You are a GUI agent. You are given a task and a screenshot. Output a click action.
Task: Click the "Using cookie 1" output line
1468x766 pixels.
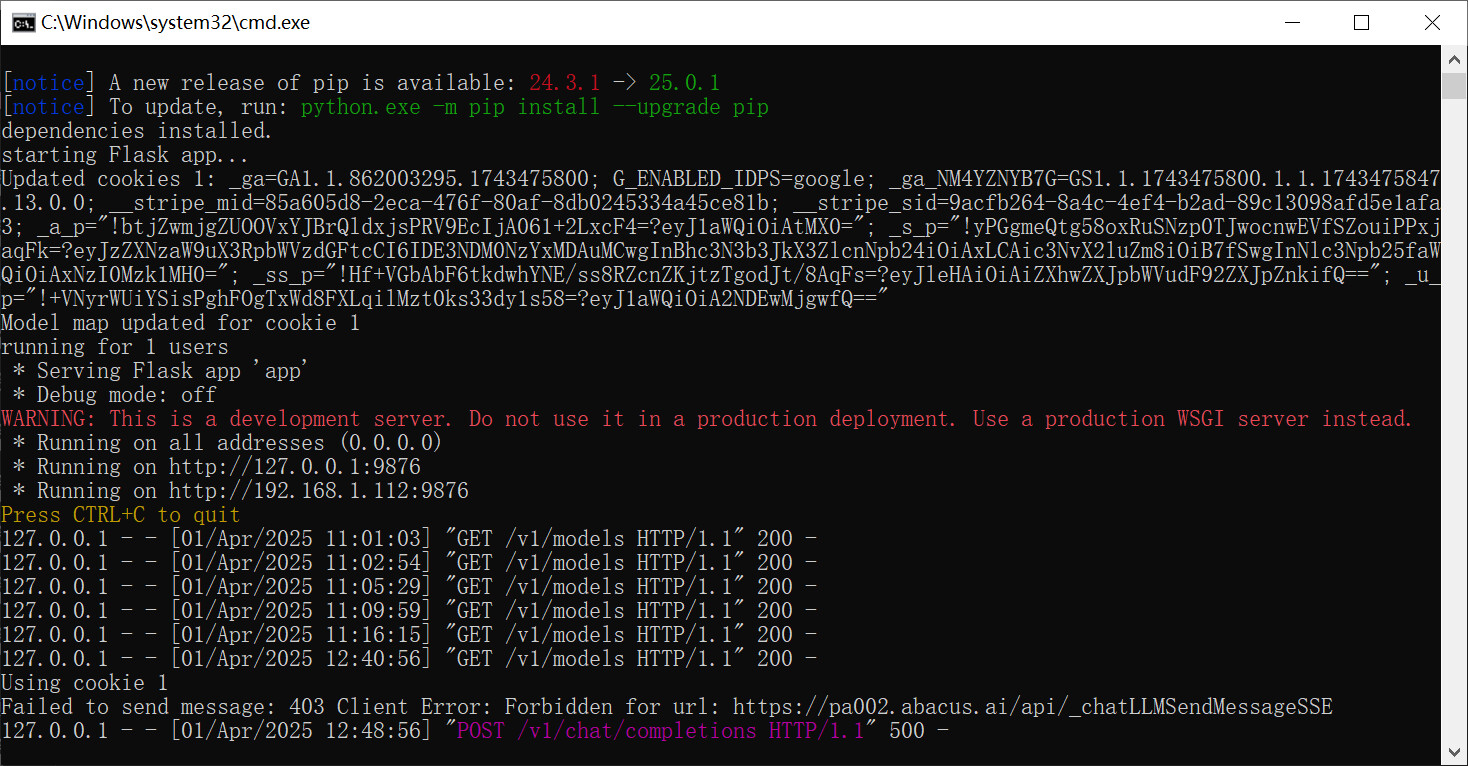(85, 683)
